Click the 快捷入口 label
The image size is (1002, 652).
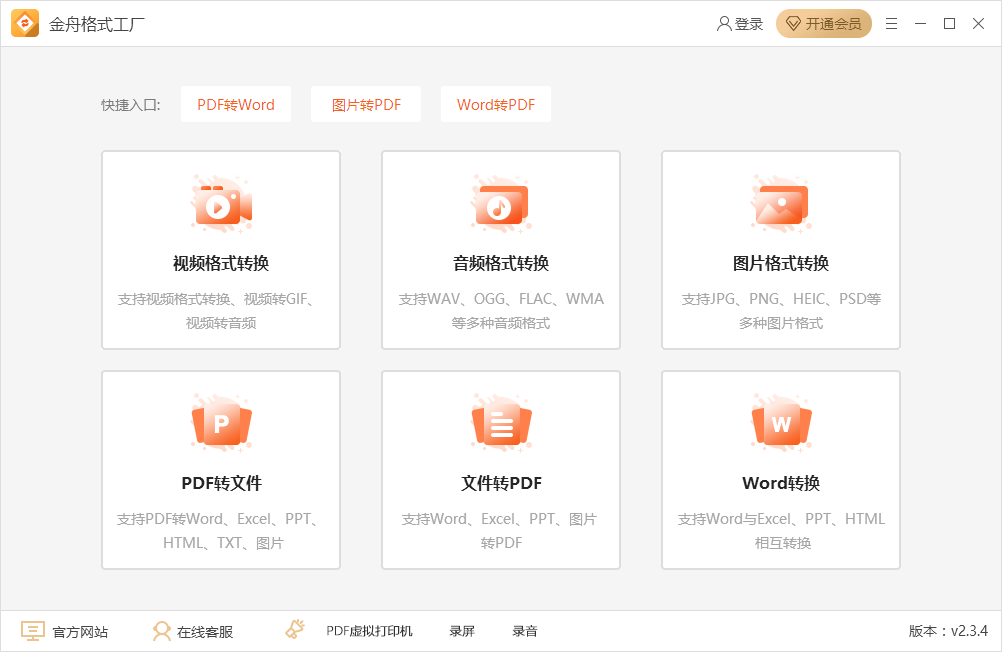coord(130,105)
